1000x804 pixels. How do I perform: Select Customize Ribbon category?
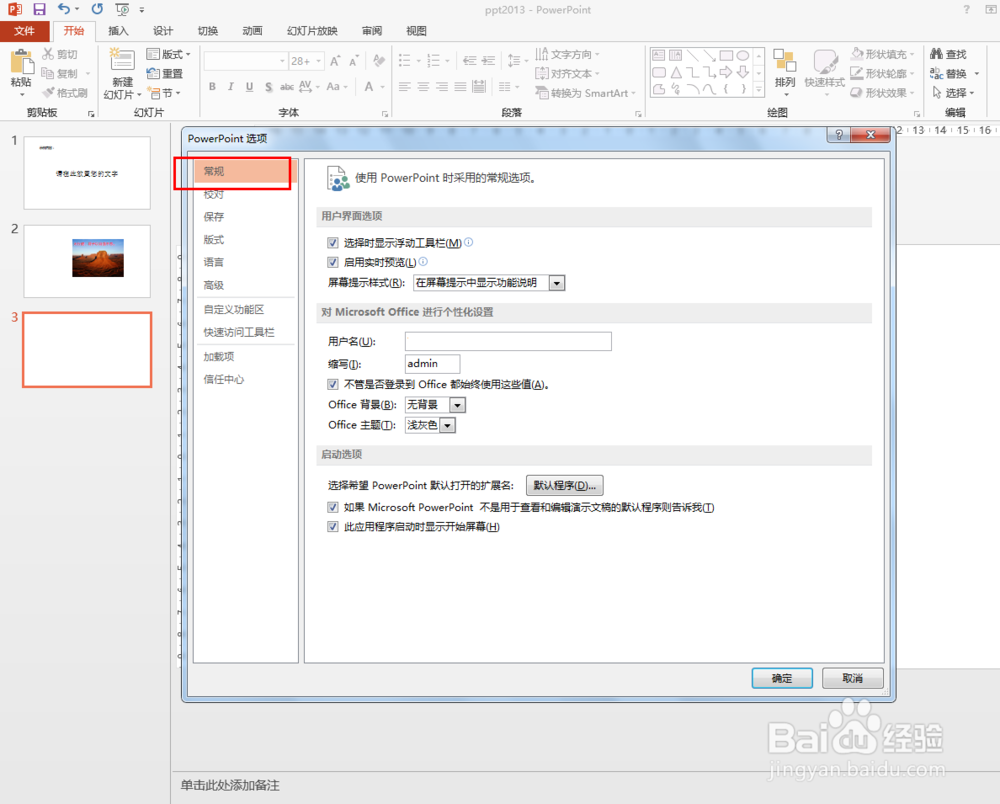tap(245, 309)
